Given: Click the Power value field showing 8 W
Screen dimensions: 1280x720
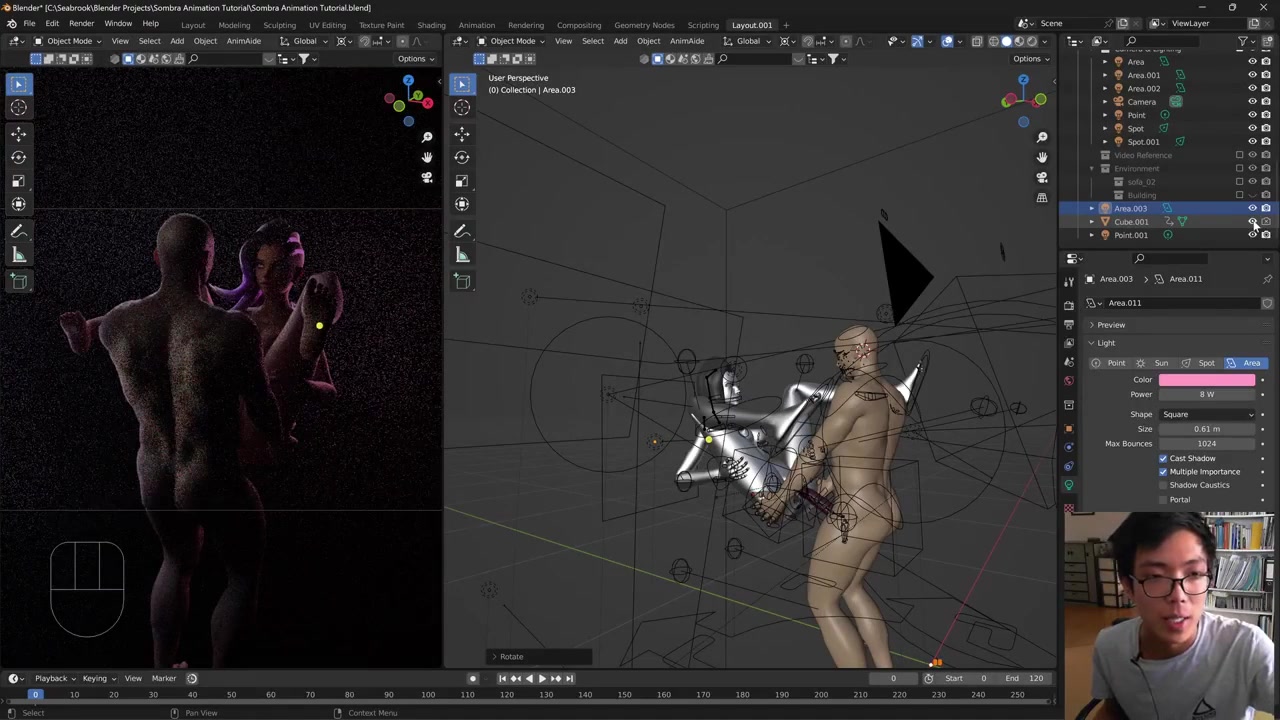Looking at the screenshot, I should coord(1206,394).
